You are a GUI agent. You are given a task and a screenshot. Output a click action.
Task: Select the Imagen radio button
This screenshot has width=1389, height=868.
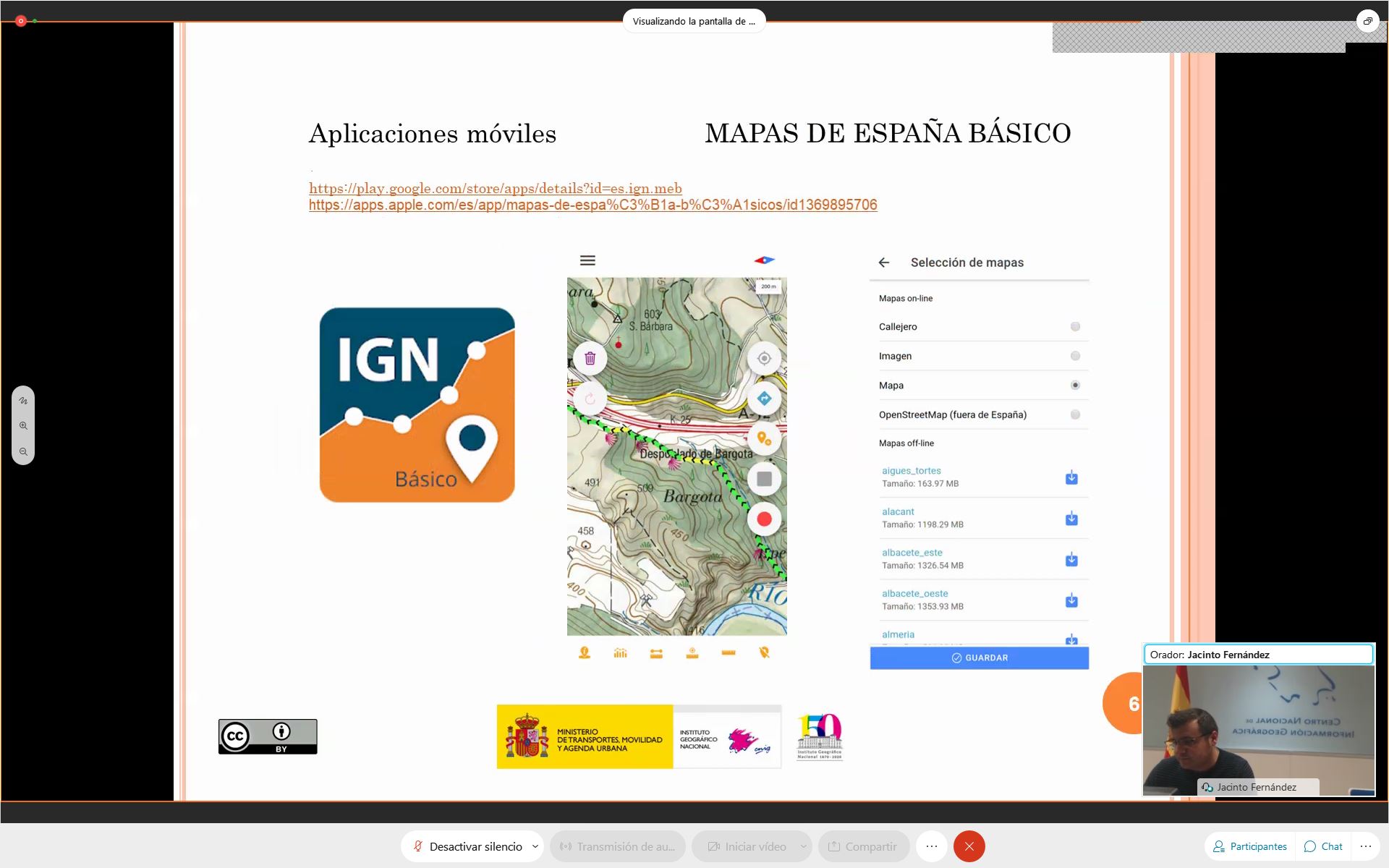(x=1075, y=356)
